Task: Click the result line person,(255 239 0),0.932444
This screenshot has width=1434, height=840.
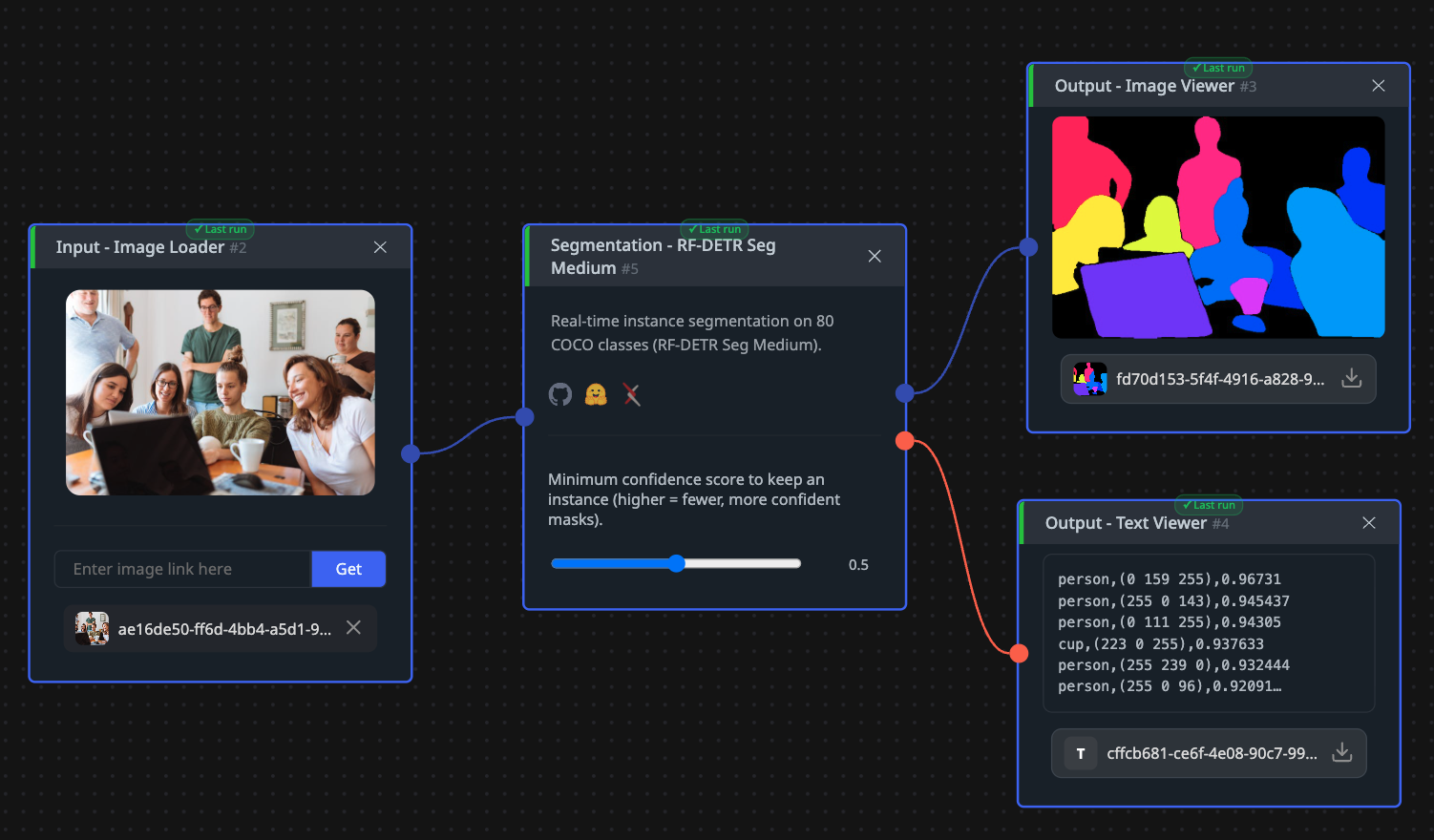Action: click(1173, 665)
